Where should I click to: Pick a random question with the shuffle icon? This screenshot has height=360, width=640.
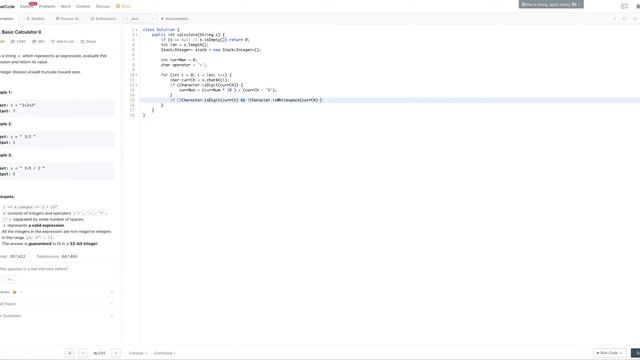pos(70,353)
